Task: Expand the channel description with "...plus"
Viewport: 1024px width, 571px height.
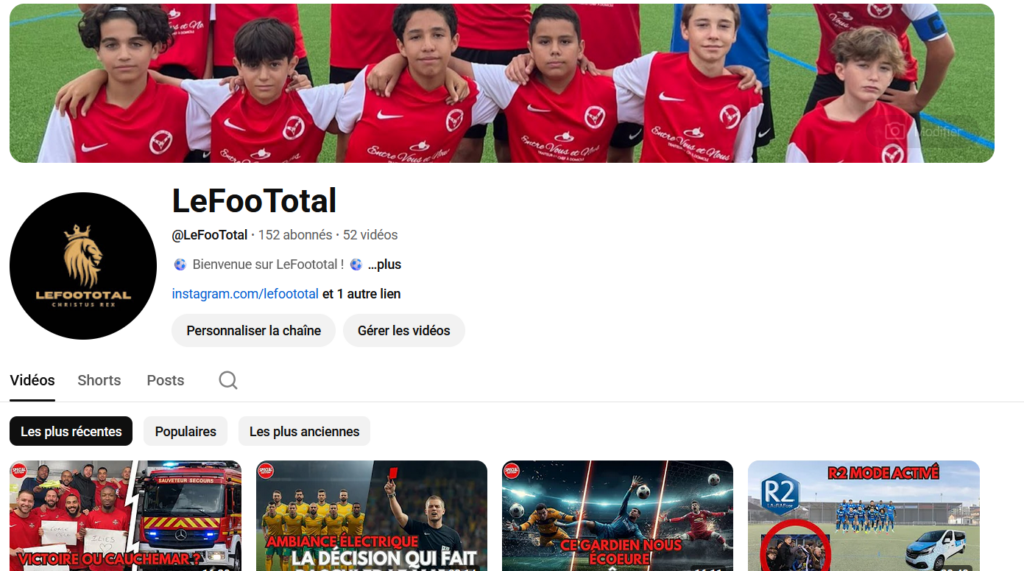Action: point(384,264)
